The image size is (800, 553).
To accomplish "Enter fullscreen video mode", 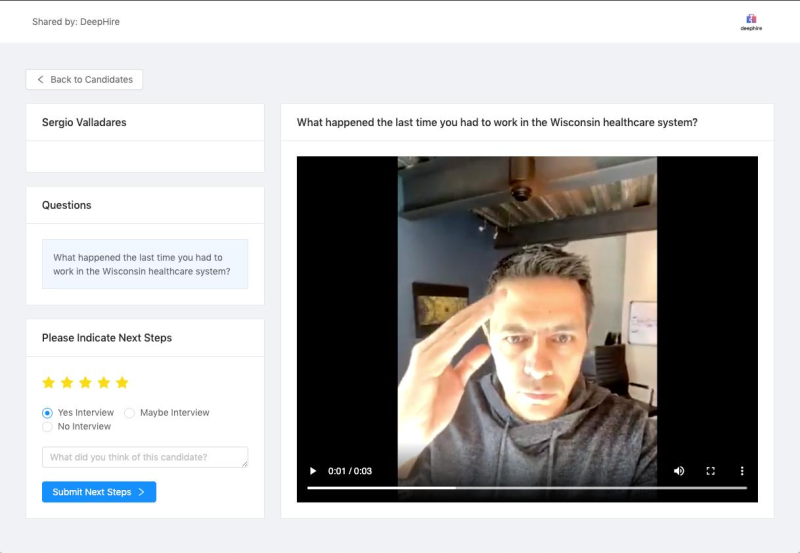I will (x=710, y=471).
